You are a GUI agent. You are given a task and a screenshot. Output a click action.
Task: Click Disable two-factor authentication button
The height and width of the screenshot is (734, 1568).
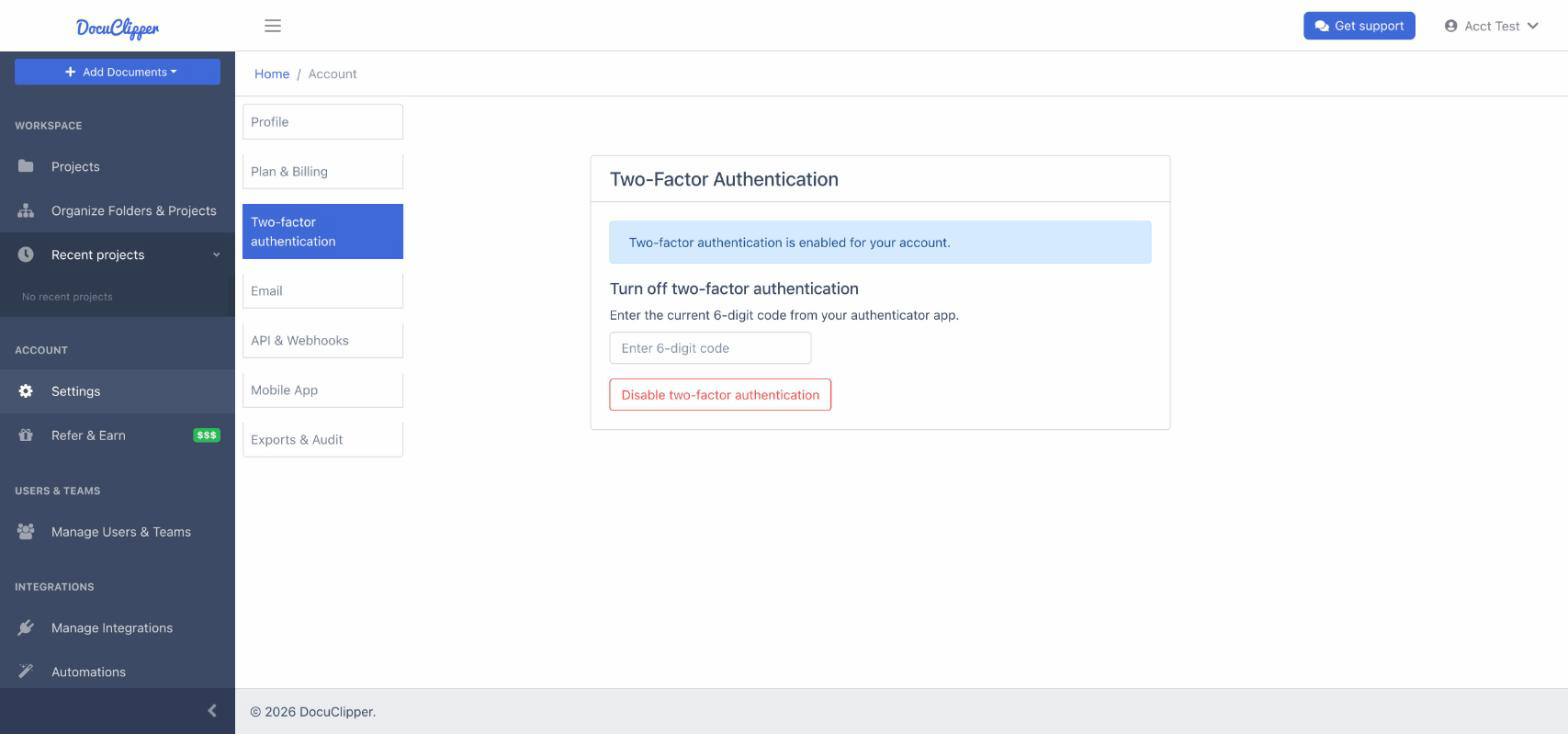720,395
